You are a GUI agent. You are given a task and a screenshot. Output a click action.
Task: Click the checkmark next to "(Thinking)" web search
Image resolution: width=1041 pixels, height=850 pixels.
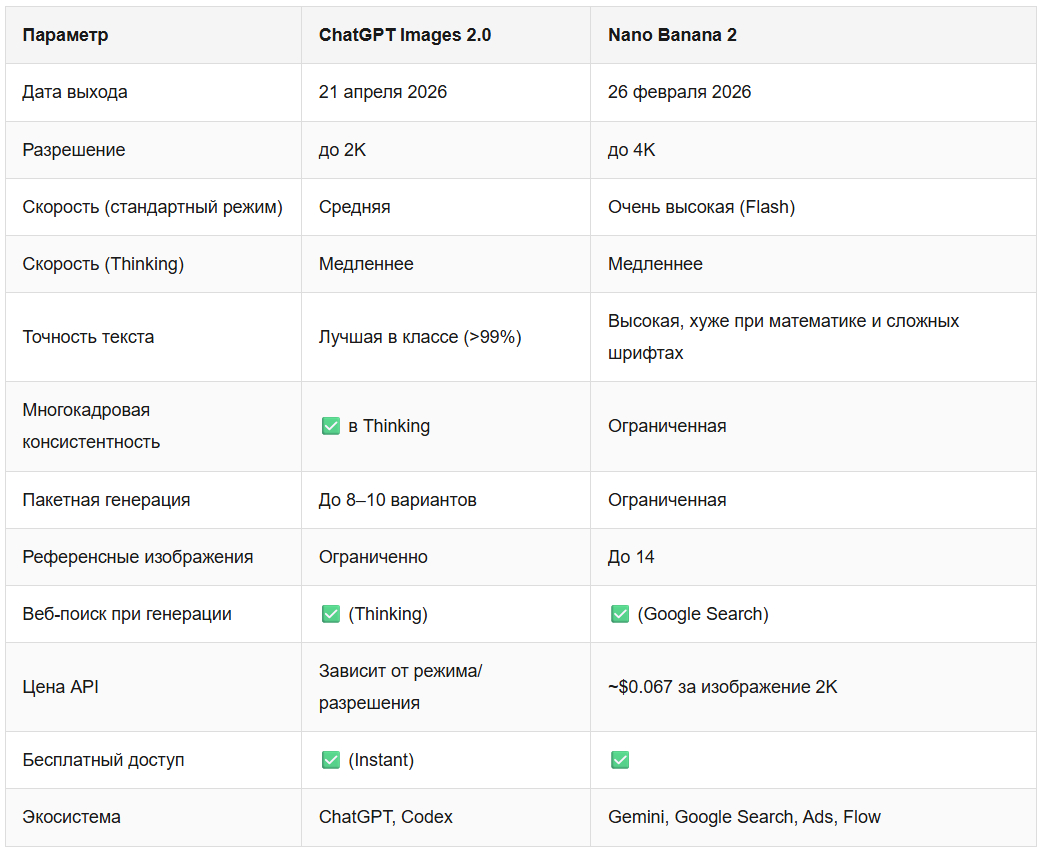(x=331, y=614)
